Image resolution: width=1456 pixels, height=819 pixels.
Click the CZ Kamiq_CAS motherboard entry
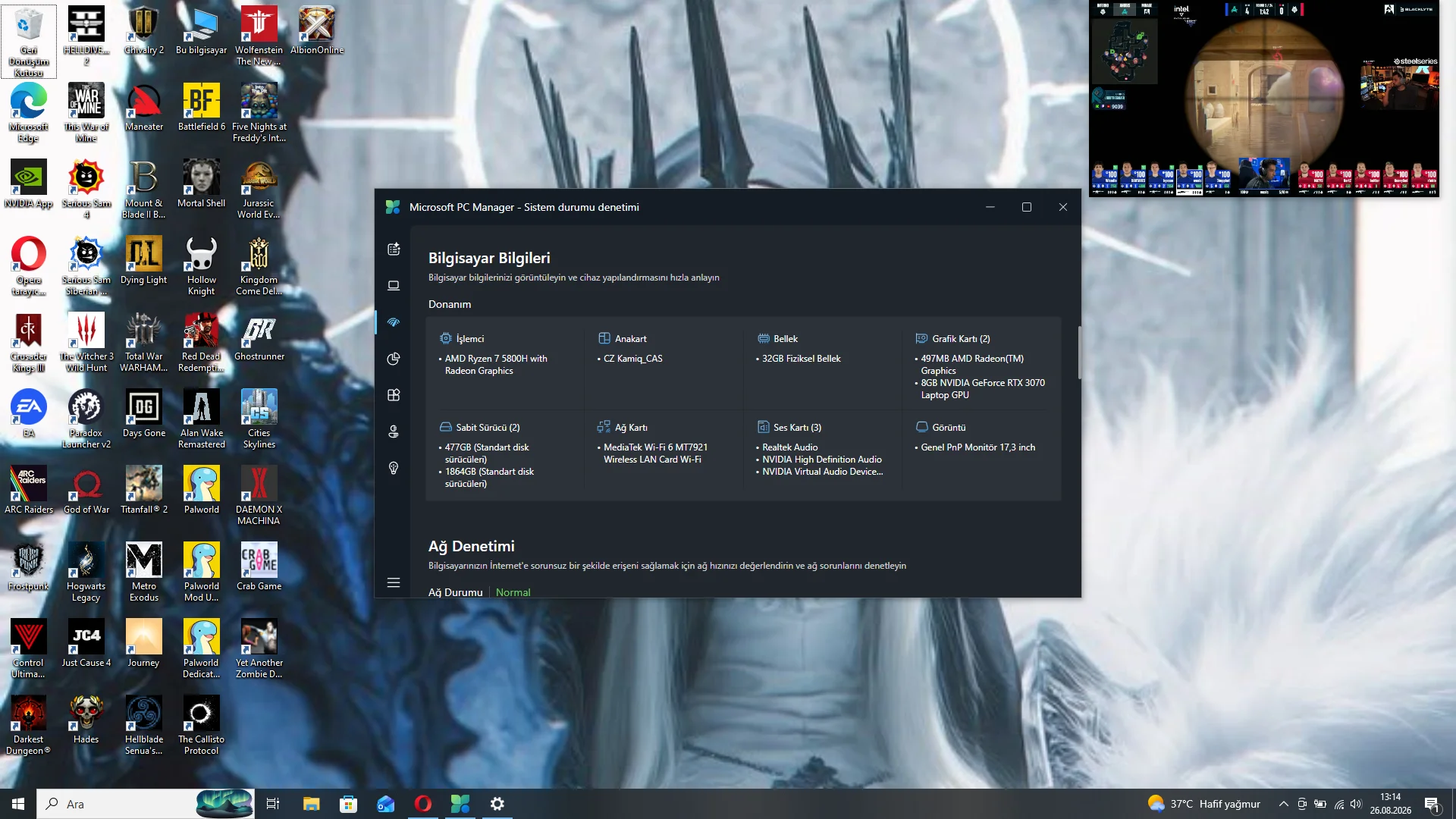click(x=632, y=359)
